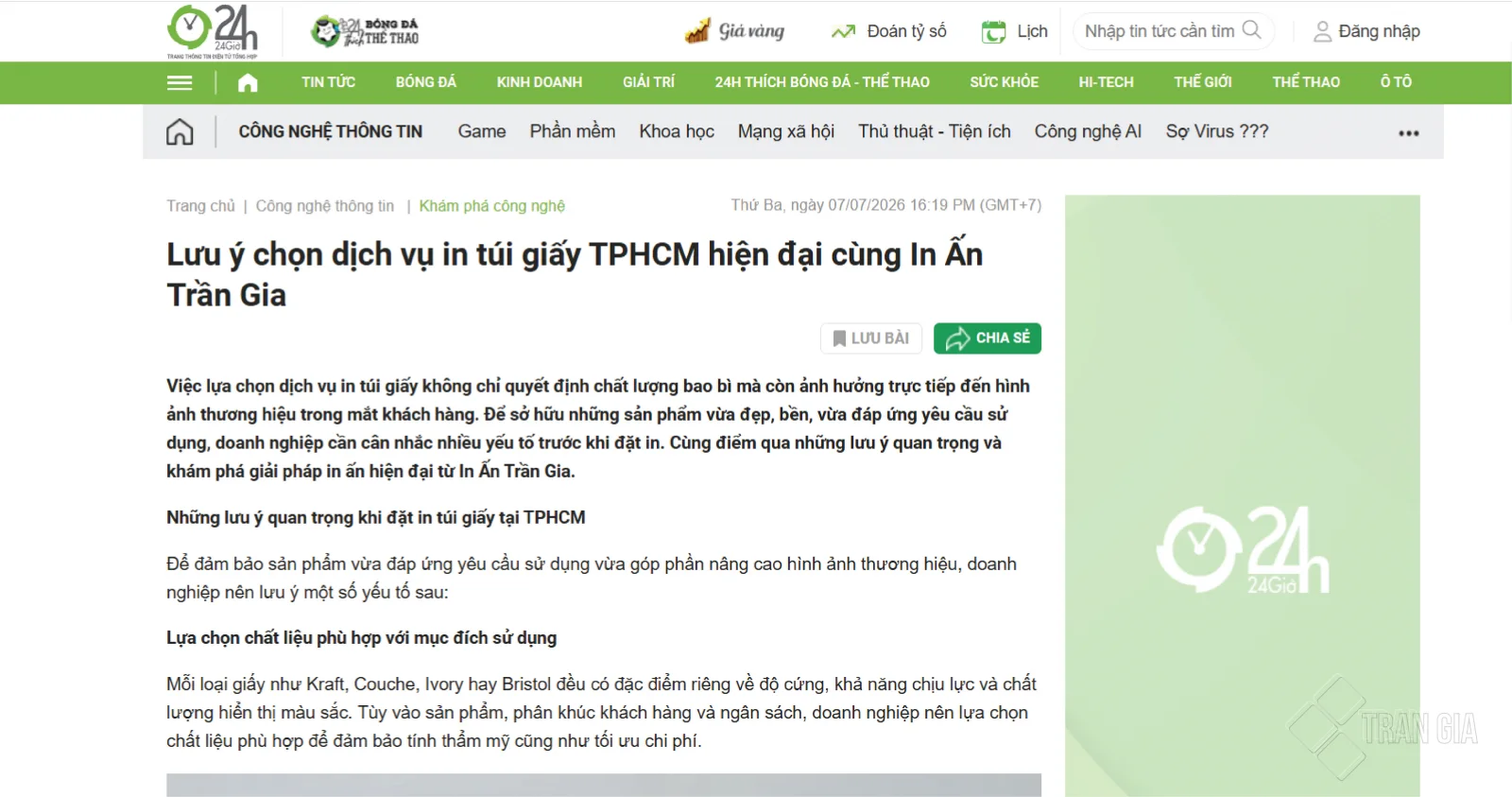Select GIẢI TRÍ menu item

[x=648, y=82]
